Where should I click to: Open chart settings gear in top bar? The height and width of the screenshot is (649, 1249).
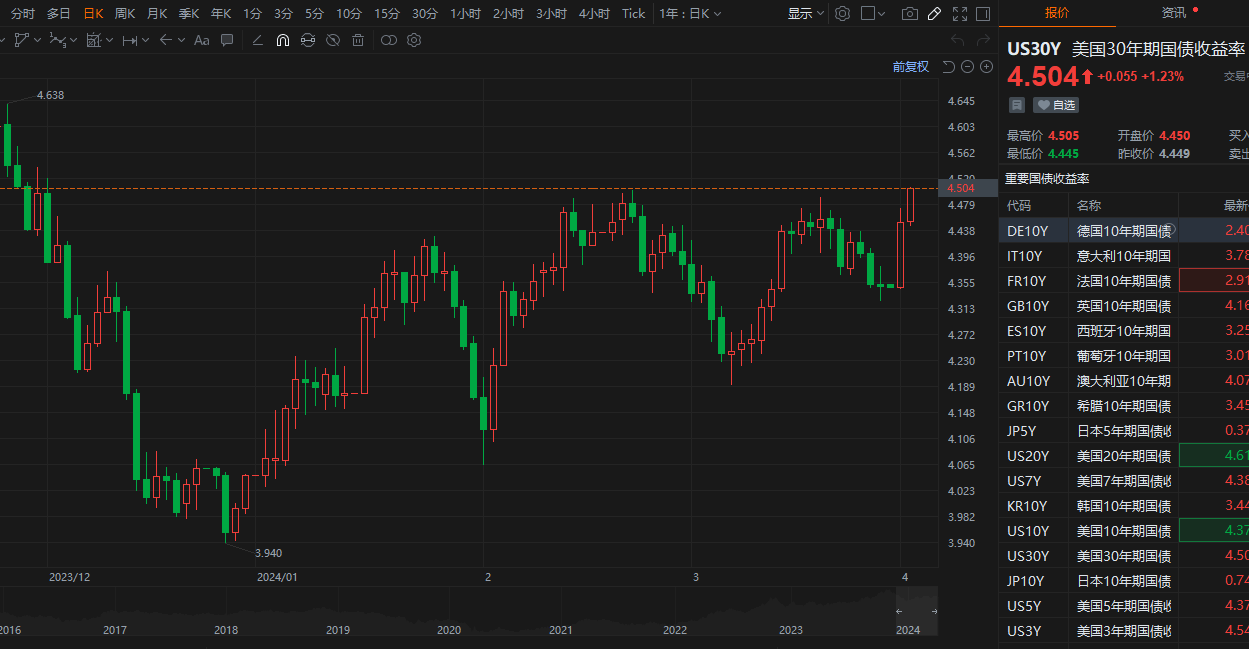pos(843,14)
